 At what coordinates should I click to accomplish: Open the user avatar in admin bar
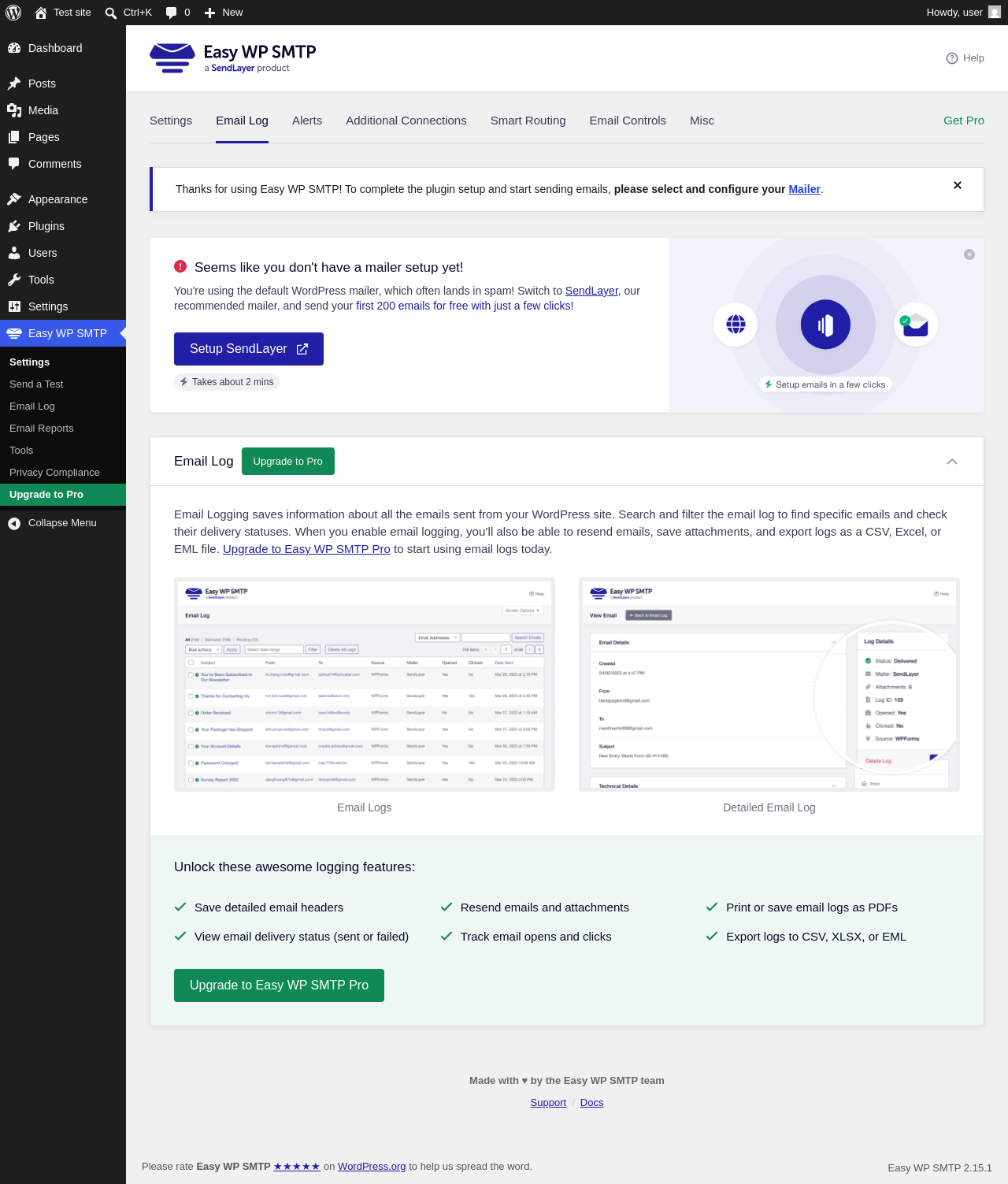995,12
